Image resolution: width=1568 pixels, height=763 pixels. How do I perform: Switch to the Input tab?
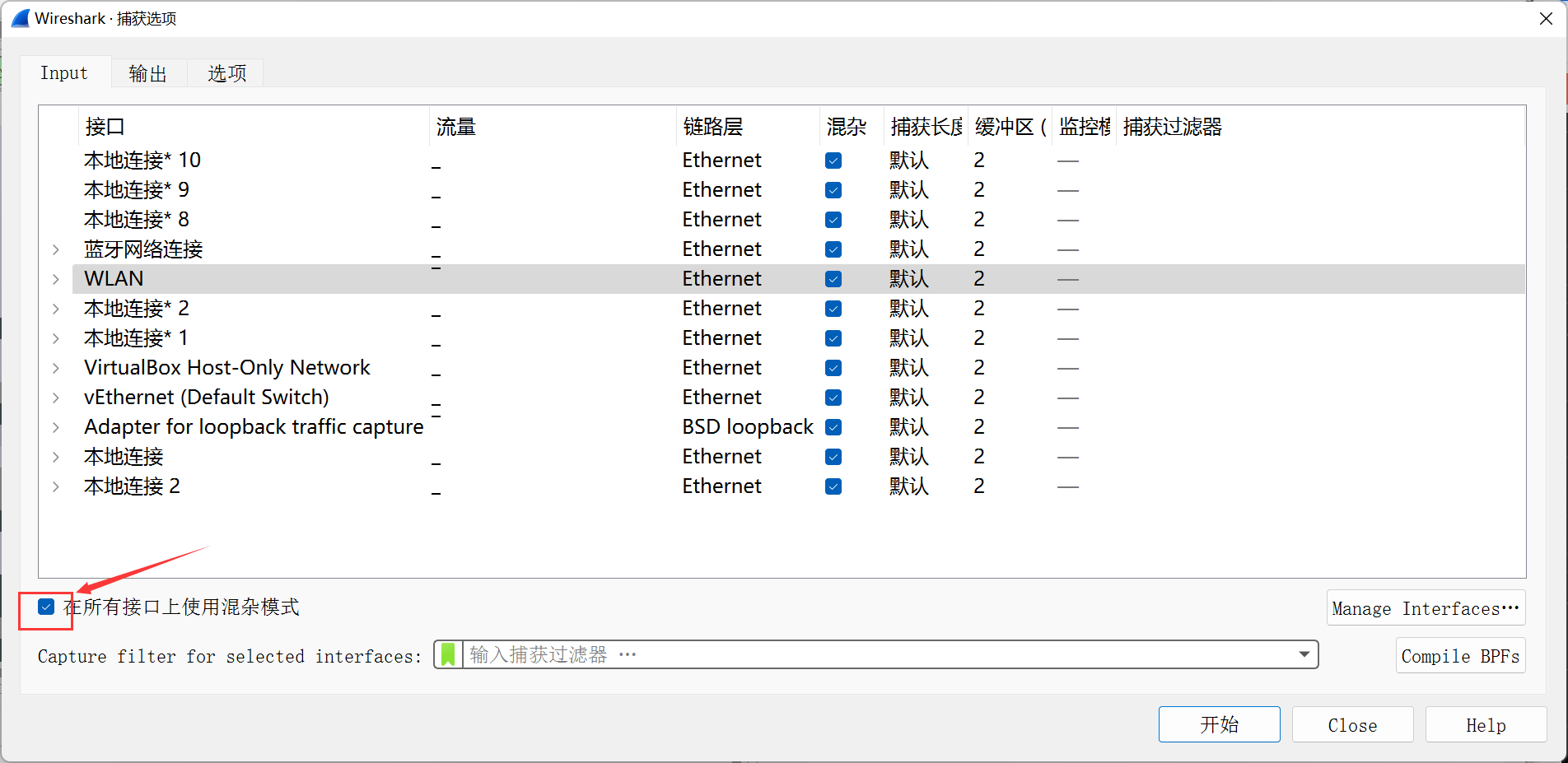64,72
